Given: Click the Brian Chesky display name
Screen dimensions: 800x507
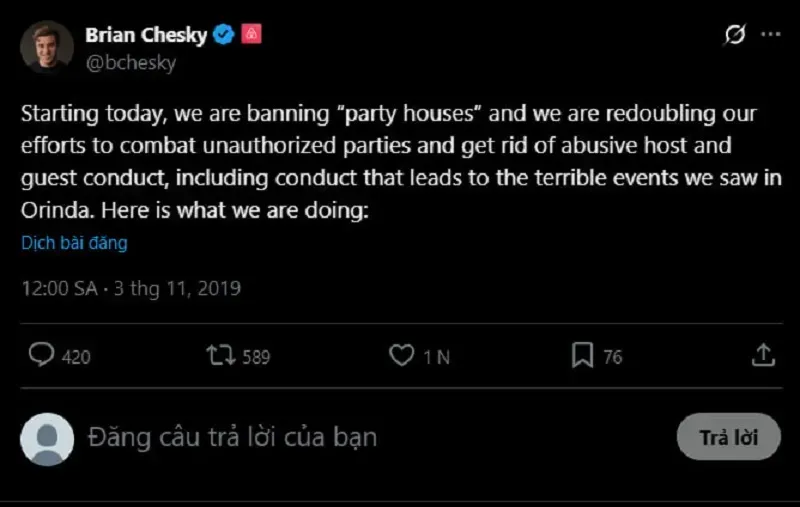Looking at the screenshot, I should coord(146,35).
